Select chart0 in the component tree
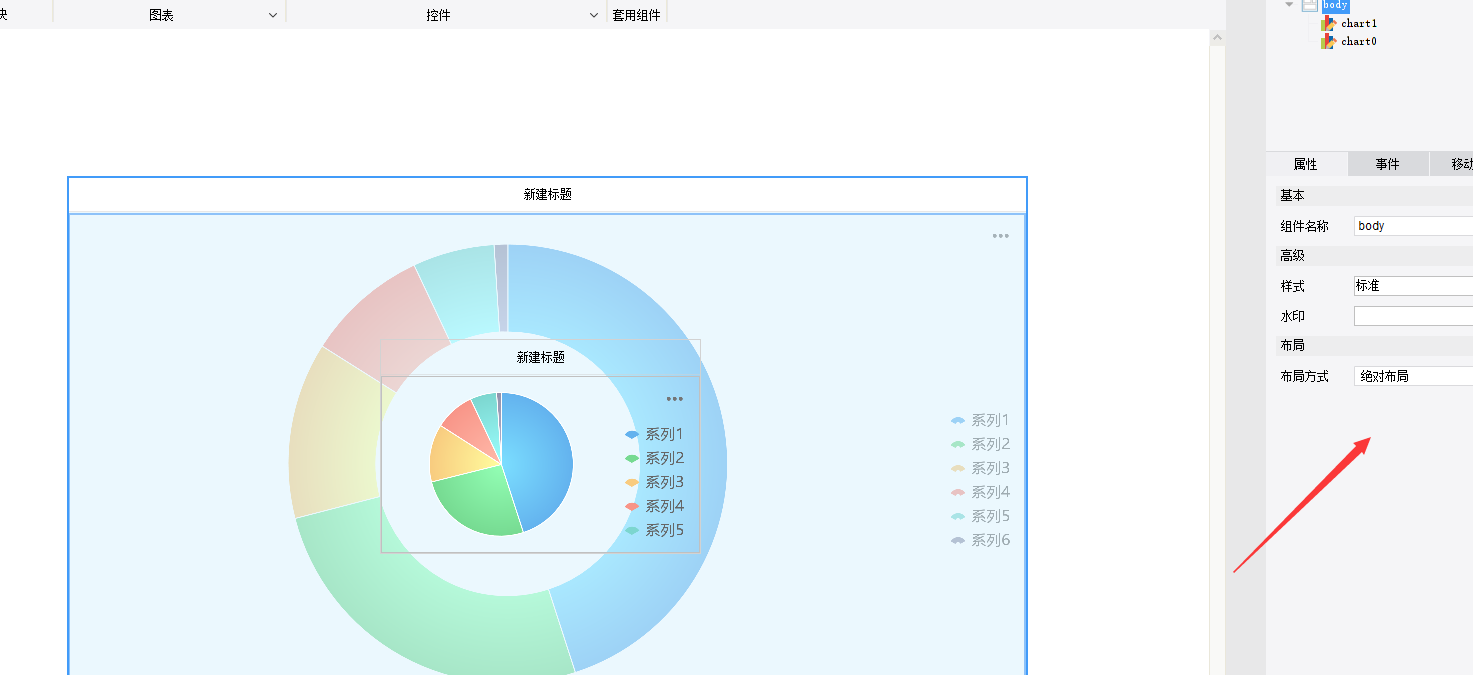The image size is (1473, 675). pos(1359,41)
